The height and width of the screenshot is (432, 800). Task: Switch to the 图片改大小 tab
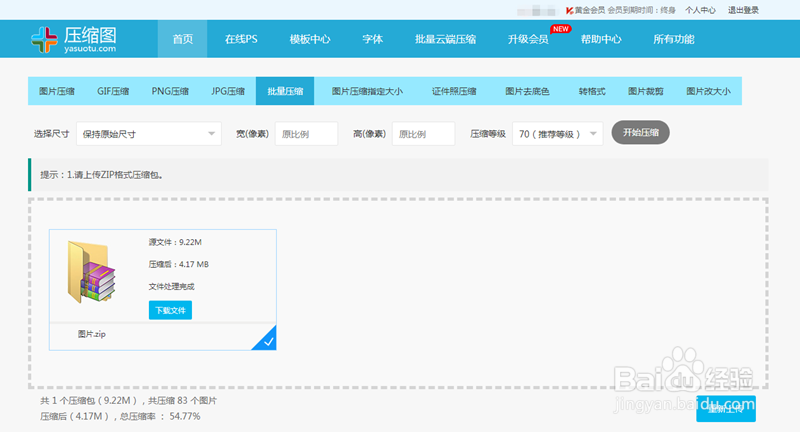708,91
